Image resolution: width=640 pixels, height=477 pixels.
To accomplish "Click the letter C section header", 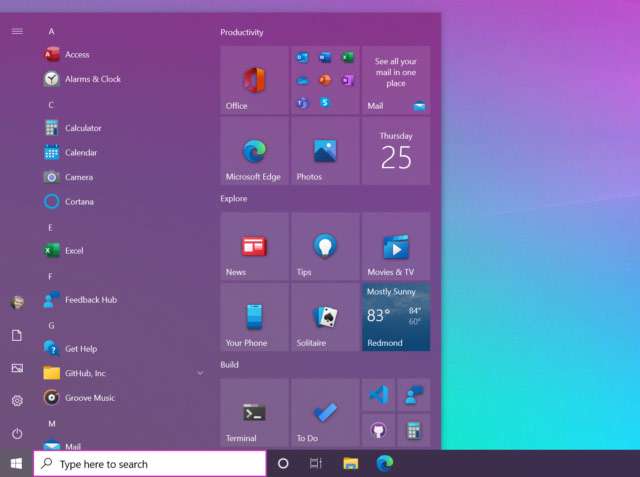I will (51, 105).
